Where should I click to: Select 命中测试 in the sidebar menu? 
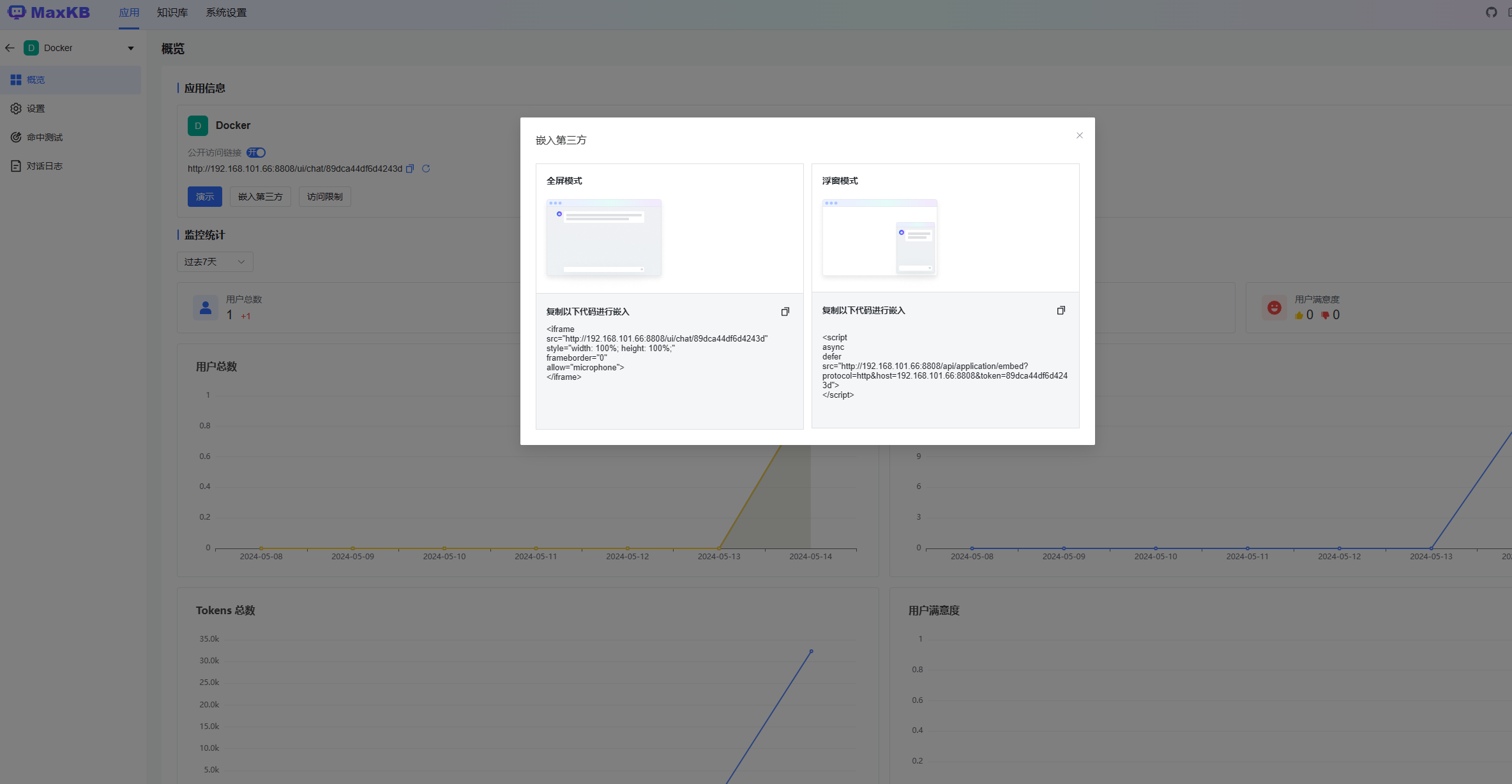click(70, 137)
